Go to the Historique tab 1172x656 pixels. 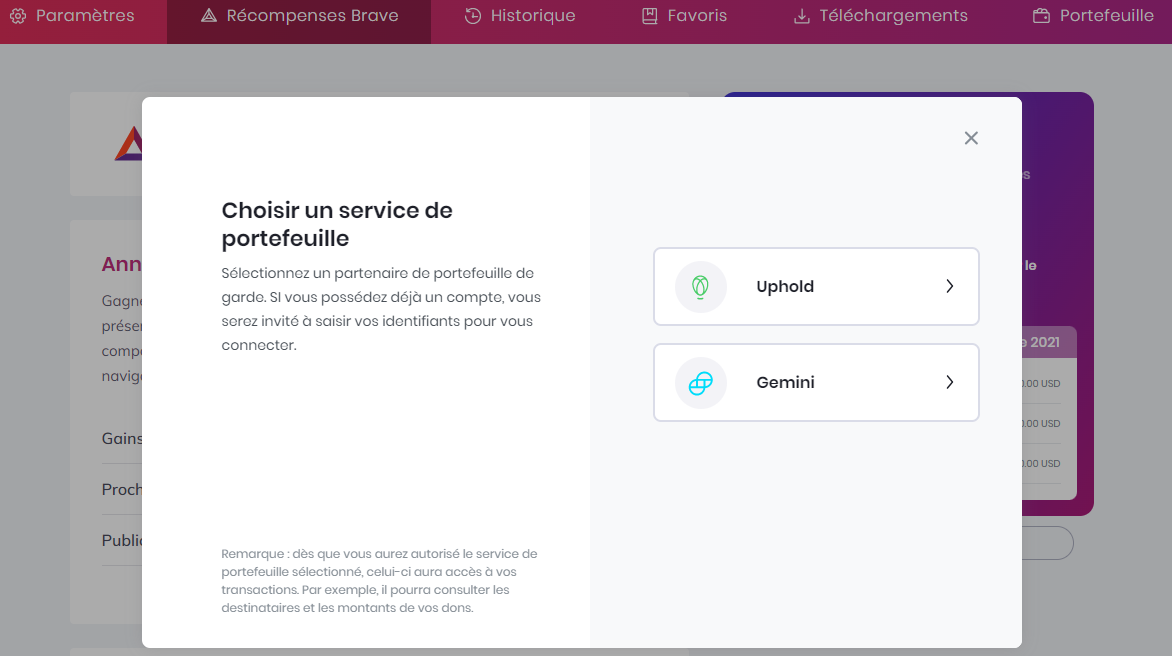click(532, 16)
